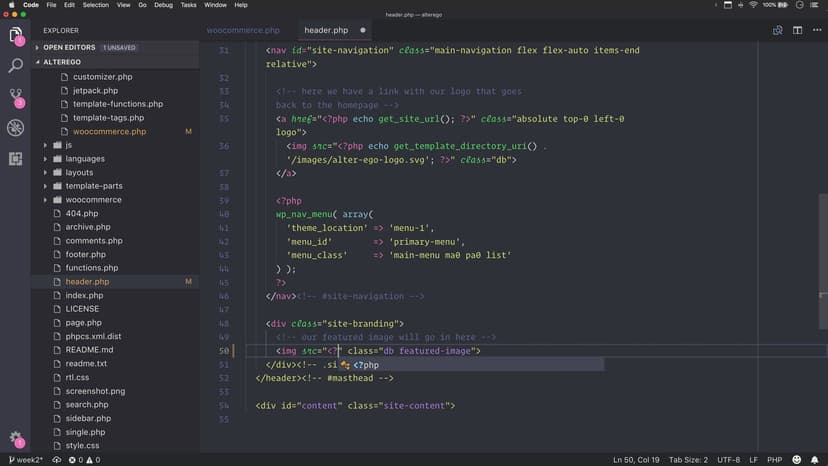Open the notifications bell in status bar
The image size is (828, 466).
click(817, 459)
